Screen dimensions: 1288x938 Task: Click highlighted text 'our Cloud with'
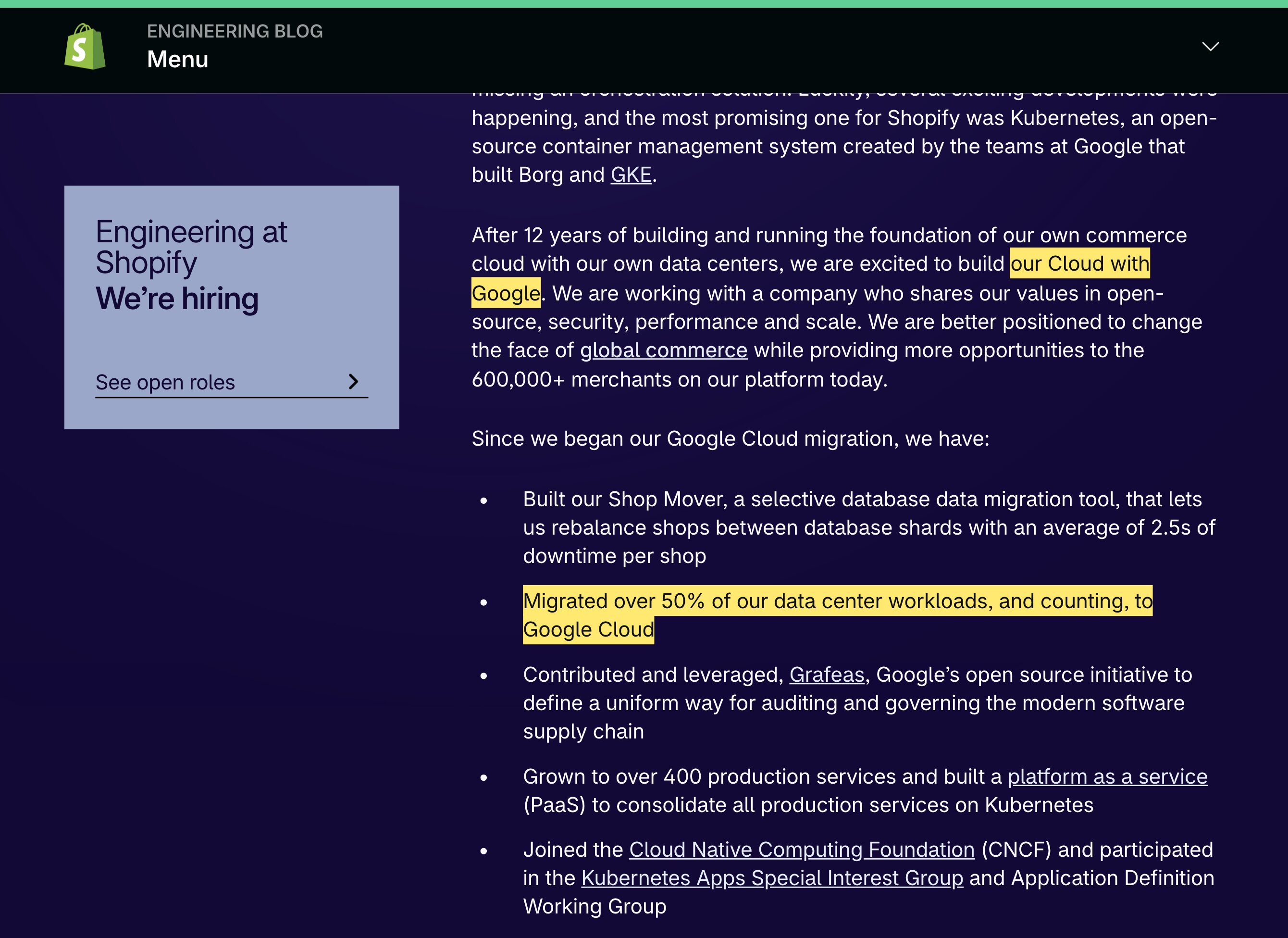1079,263
